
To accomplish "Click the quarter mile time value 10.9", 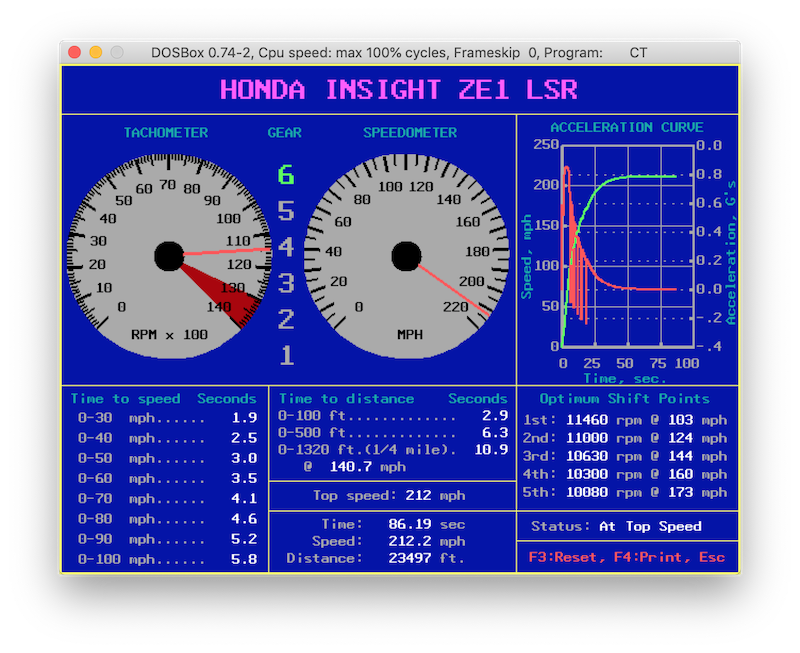I will coord(491,449).
